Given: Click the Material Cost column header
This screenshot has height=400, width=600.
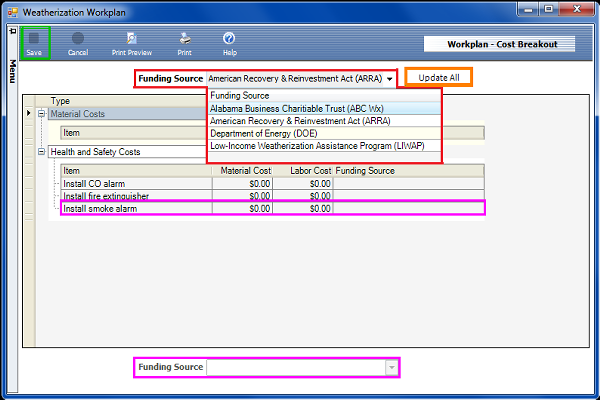Looking at the screenshot, I should (x=242, y=171).
